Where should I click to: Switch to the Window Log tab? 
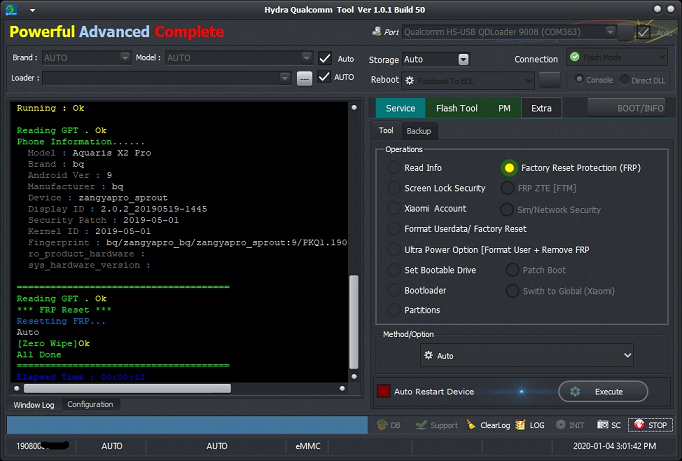pyautogui.click(x=34, y=405)
